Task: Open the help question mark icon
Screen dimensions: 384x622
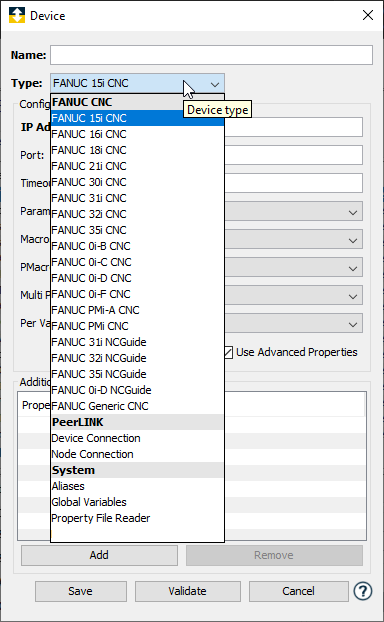Action: pos(363,591)
